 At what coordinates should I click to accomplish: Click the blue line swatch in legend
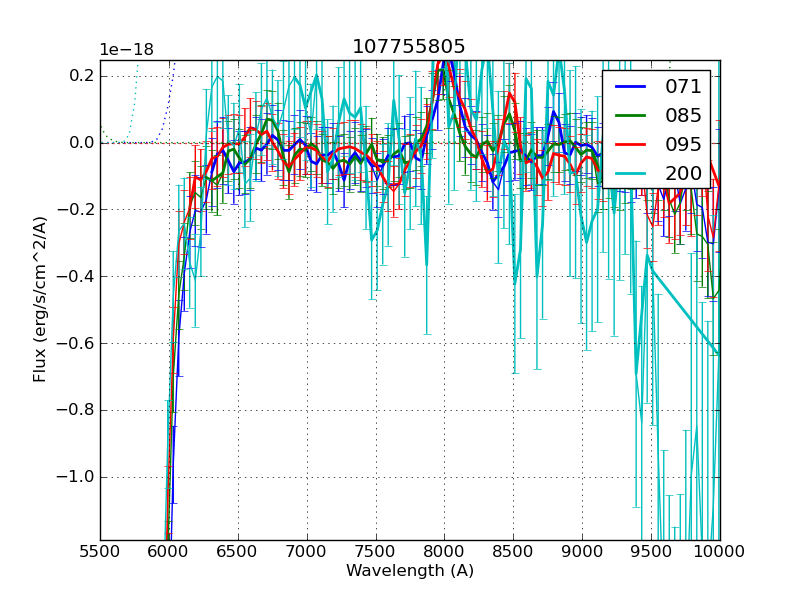[630, 87]
